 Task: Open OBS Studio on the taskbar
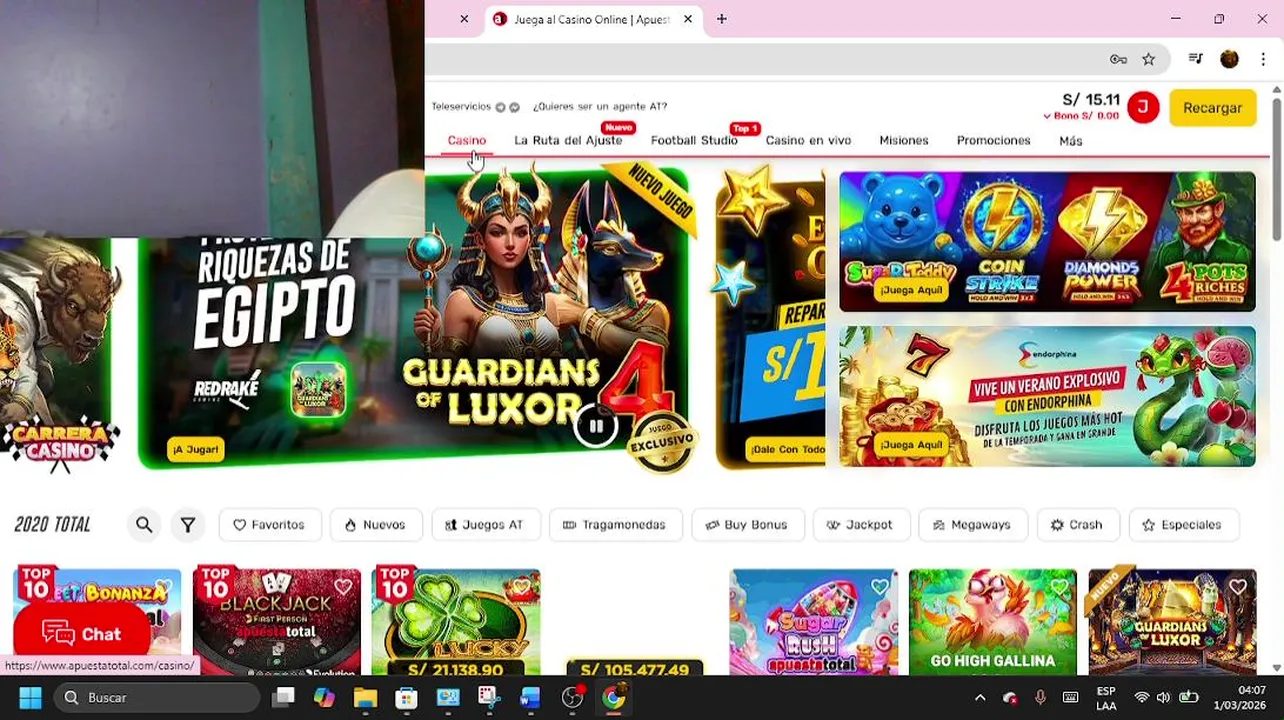572,698
